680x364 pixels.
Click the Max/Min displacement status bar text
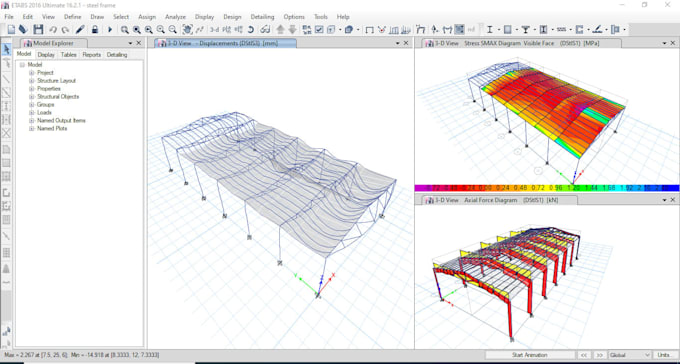[82, 355]
